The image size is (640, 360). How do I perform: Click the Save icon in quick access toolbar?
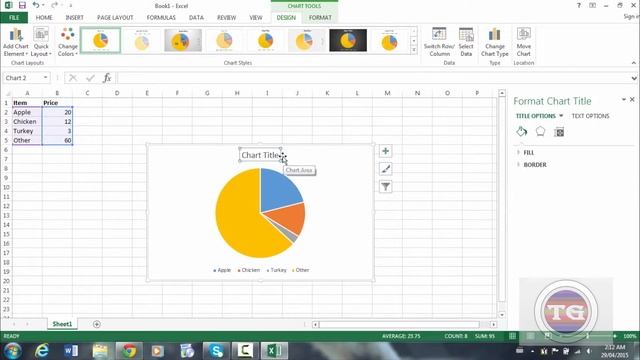tap(22, 6)
